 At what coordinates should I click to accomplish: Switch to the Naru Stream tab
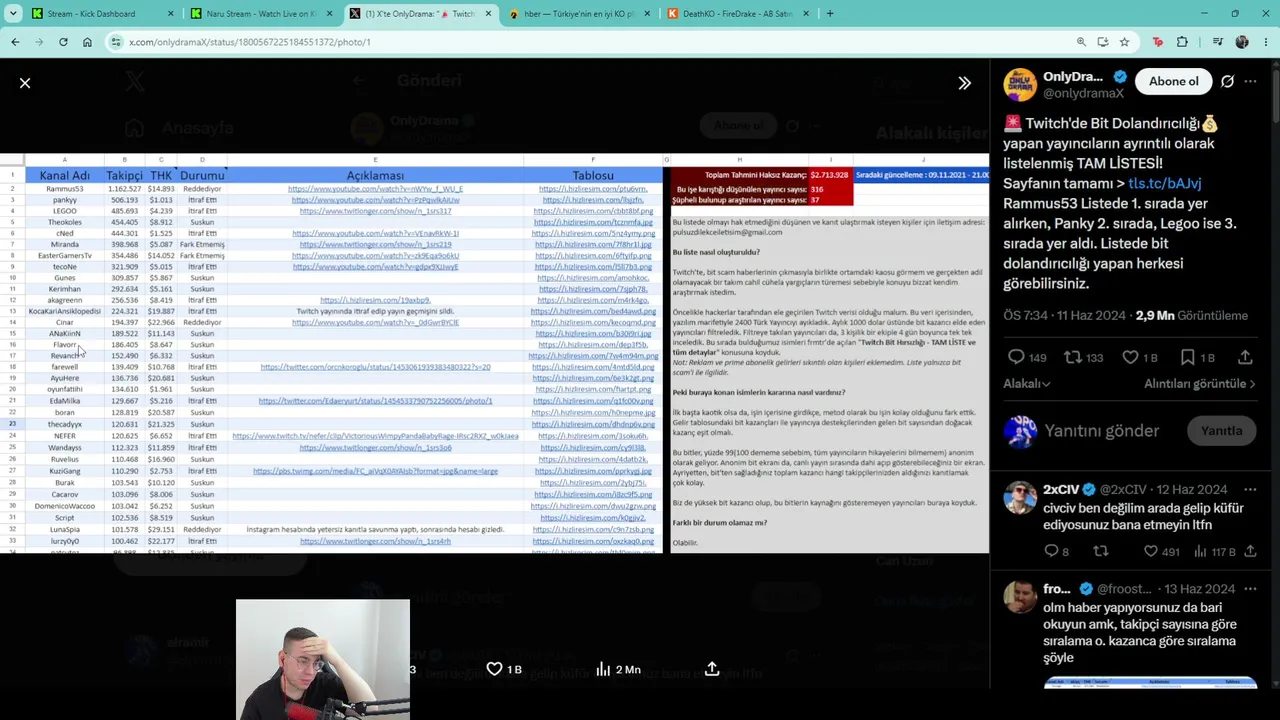pos(260,14)
